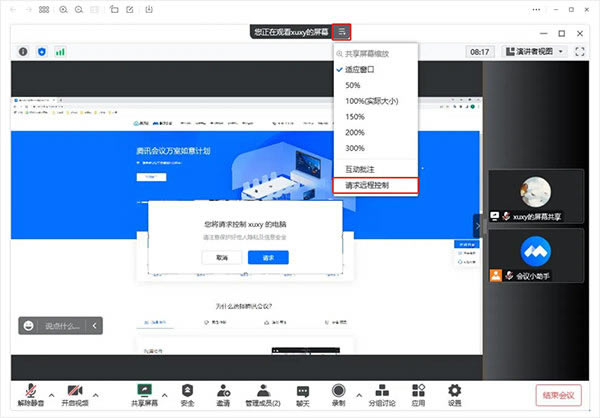600x418 pixels.
Task: Click the red 结束会议 button
Action: click(561, 394)
